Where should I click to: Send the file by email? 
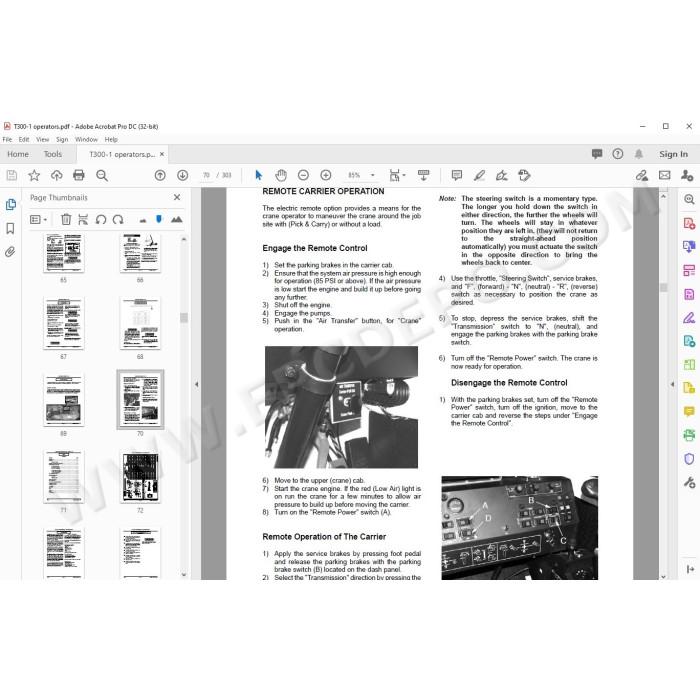(x=664, y=175)
